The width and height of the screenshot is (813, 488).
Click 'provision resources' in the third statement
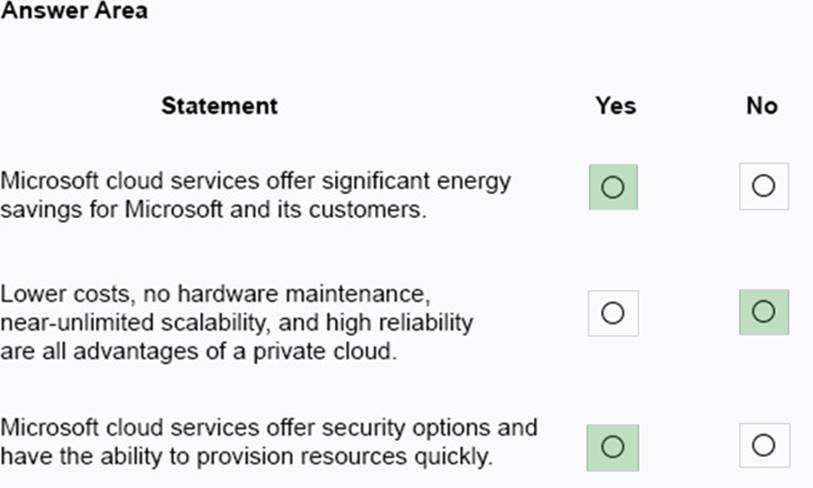303,457
